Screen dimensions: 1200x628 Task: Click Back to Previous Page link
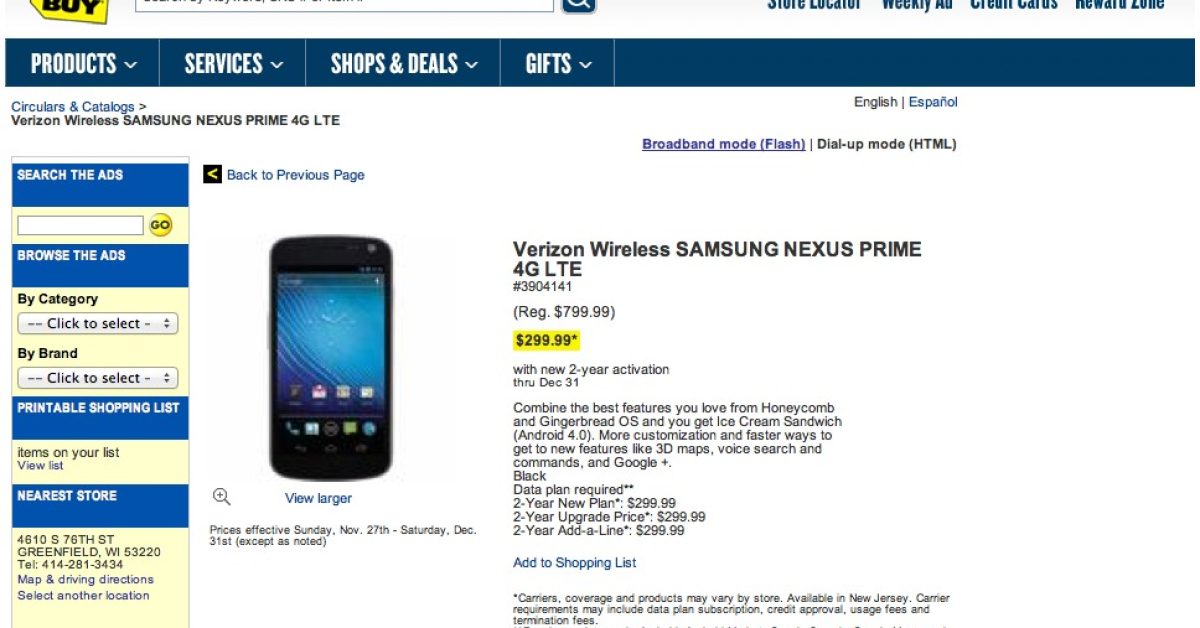(295, 175)
